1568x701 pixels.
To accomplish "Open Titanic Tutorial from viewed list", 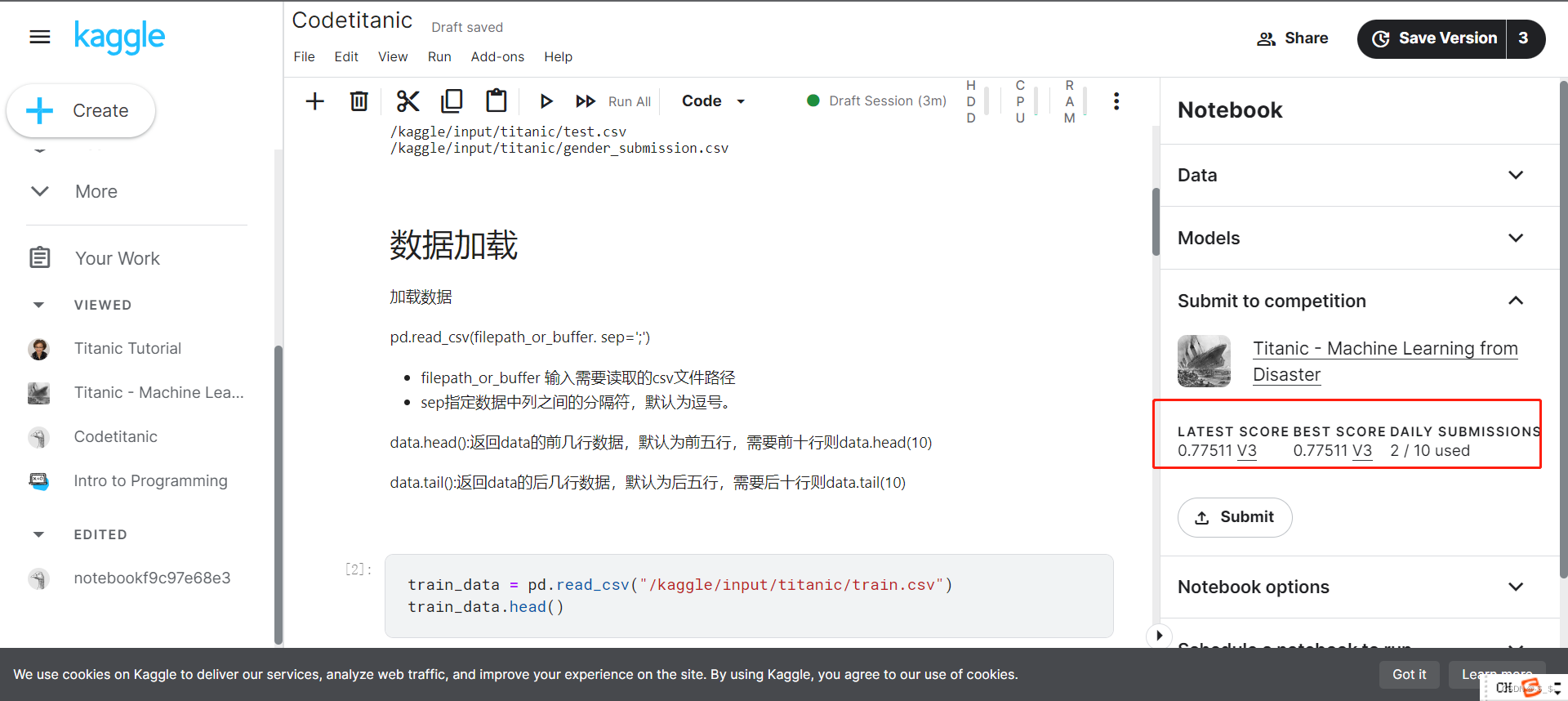I will pyautogui.click(x=127, y=348).
